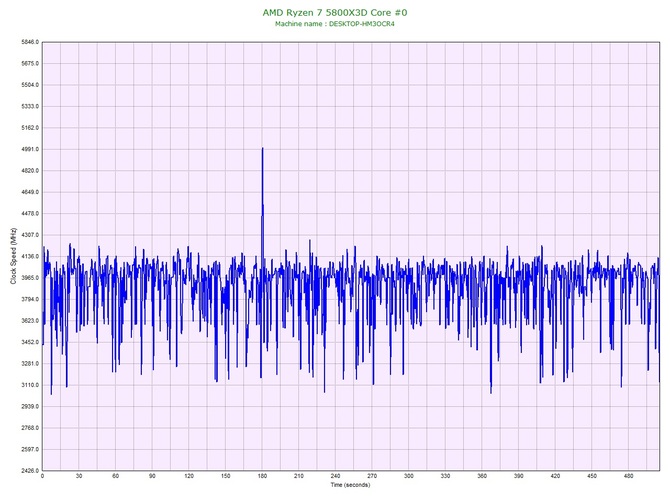Click the 3965.0 y-axis value

click(x=30, y=278)
